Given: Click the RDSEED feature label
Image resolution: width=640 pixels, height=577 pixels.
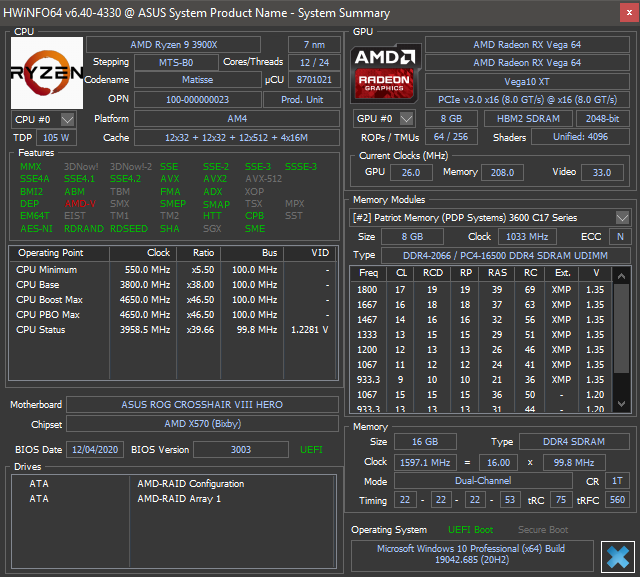Looking at the screenshot, I should tap(129, 229).
